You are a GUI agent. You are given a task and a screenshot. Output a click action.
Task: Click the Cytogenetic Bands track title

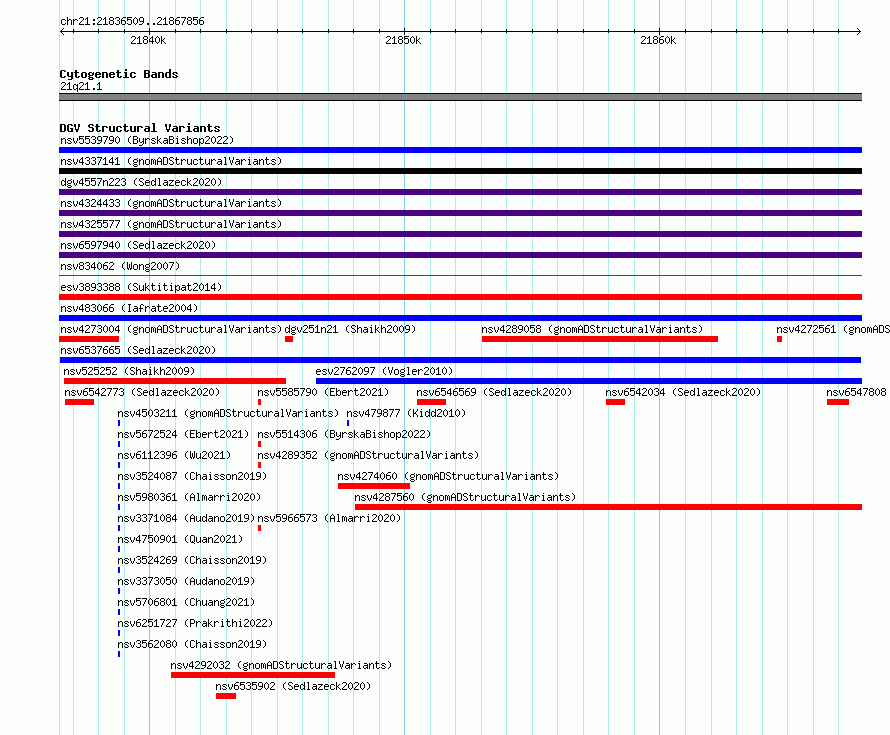119,74
